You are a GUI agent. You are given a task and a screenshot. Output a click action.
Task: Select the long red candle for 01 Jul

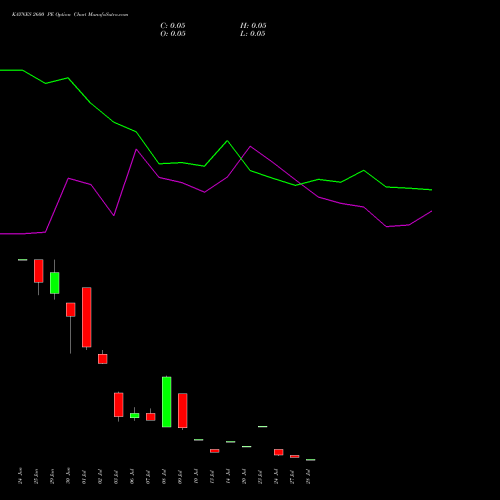pyautogui.click(x=87, y=317)
